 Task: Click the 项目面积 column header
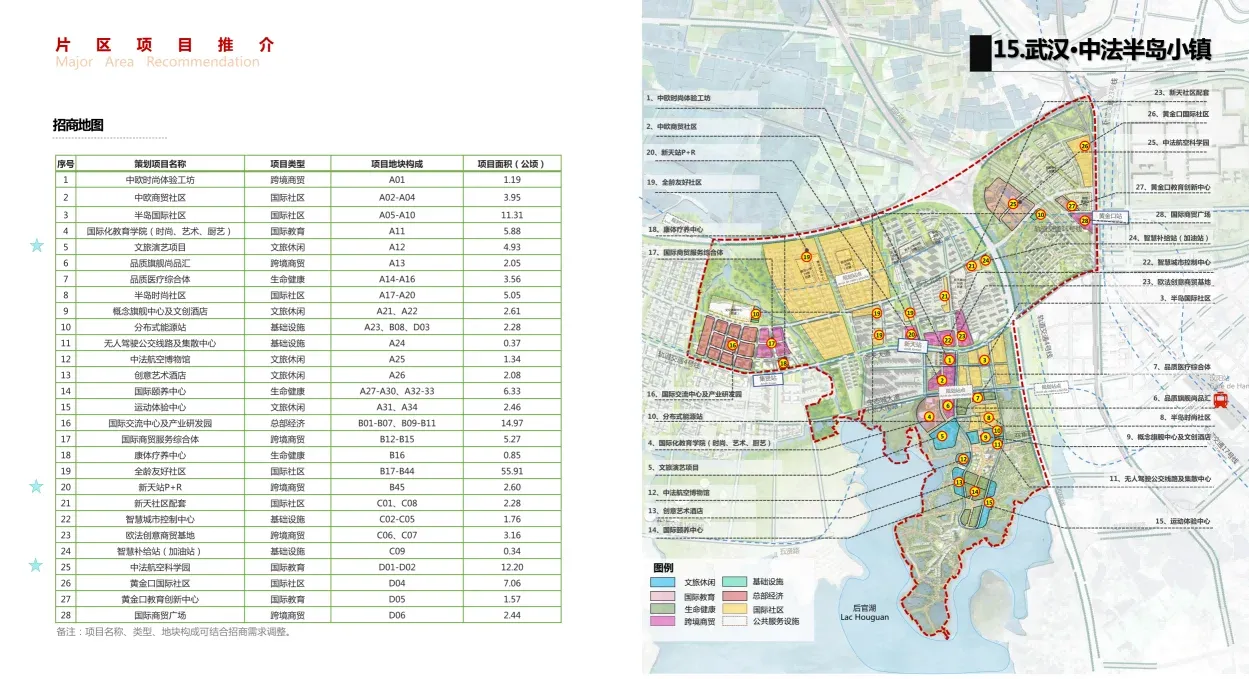click(512, 164)
